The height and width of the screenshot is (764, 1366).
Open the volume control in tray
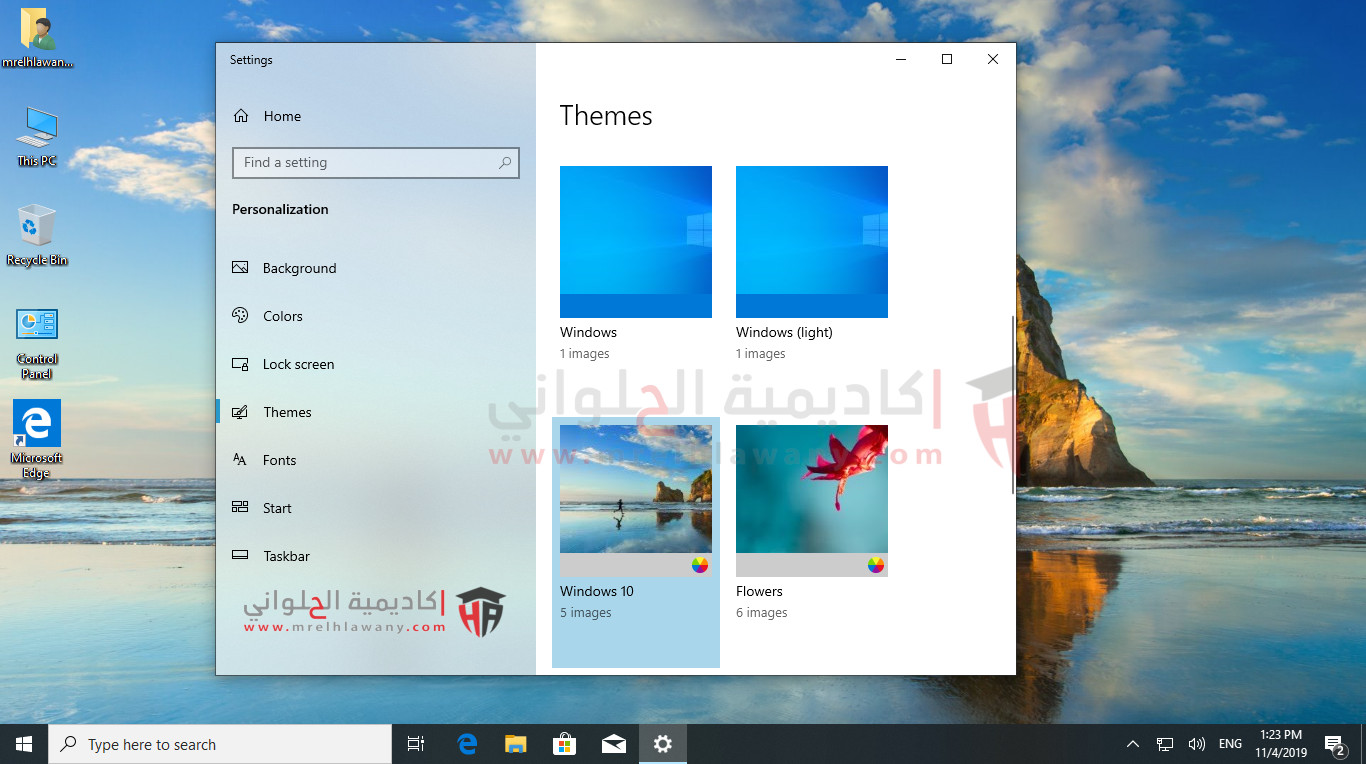[1196, 744]
